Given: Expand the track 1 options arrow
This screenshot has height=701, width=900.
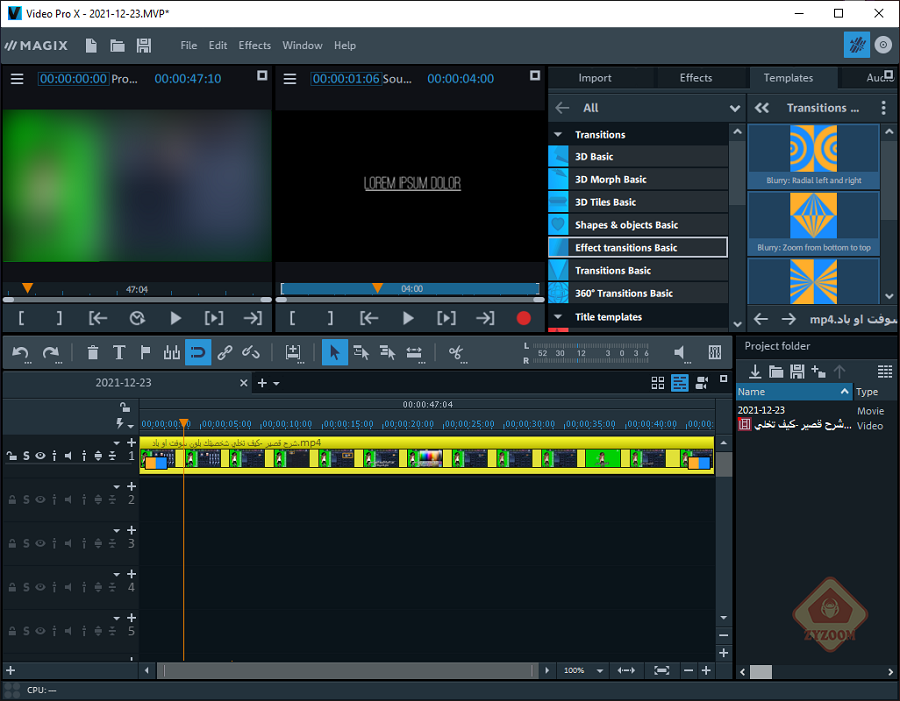Looking at the screenshot, I should click(117, 443).
